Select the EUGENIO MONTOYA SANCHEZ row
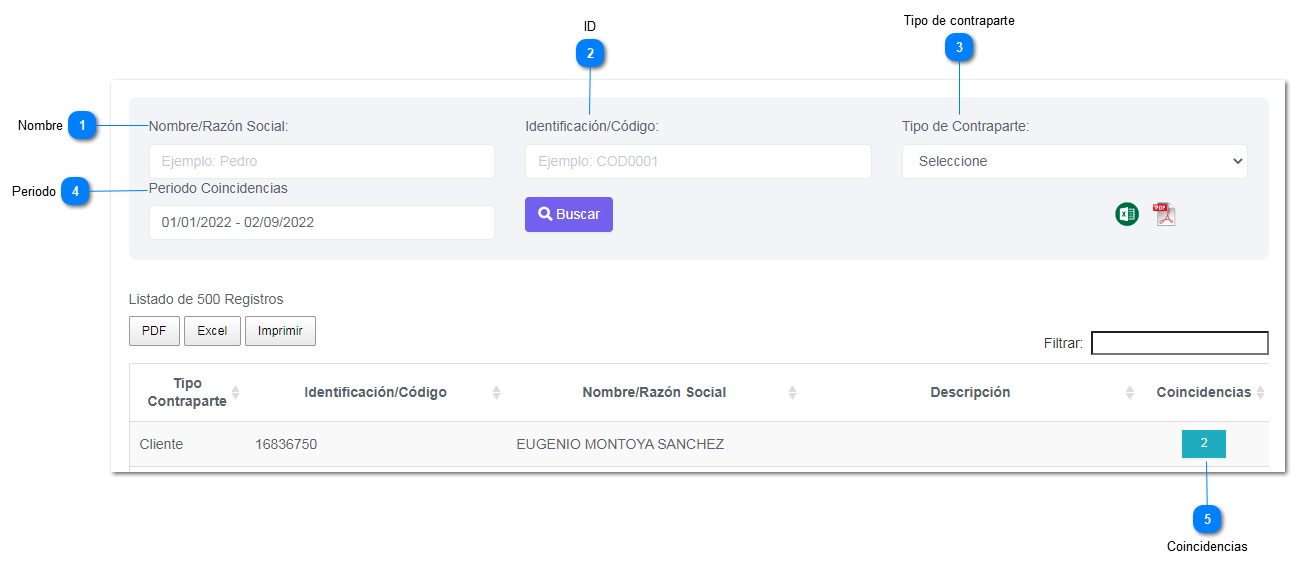1294x570 pixels. pyautogui.click(x=619, y=444)
